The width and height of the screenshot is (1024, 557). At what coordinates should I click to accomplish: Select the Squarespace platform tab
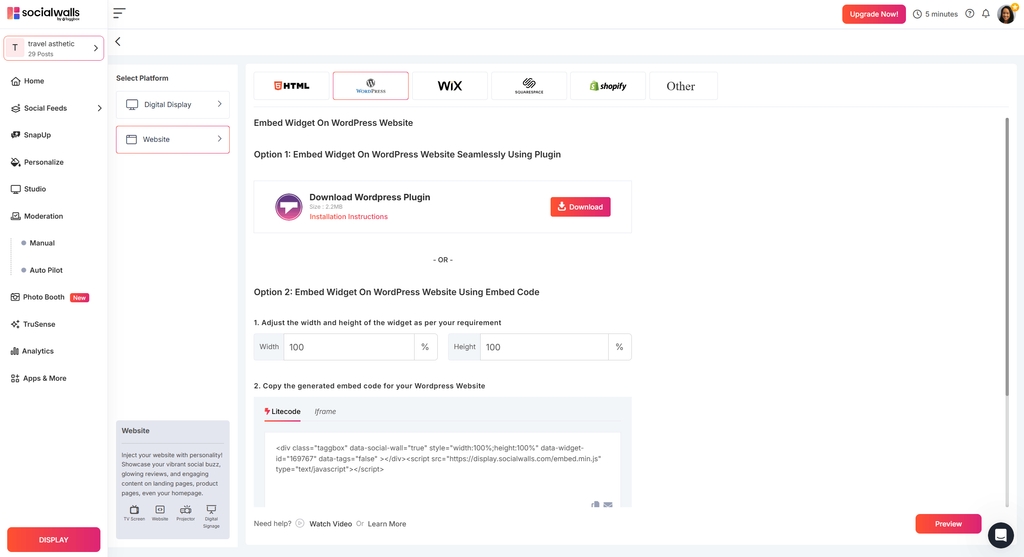(528, 86)
